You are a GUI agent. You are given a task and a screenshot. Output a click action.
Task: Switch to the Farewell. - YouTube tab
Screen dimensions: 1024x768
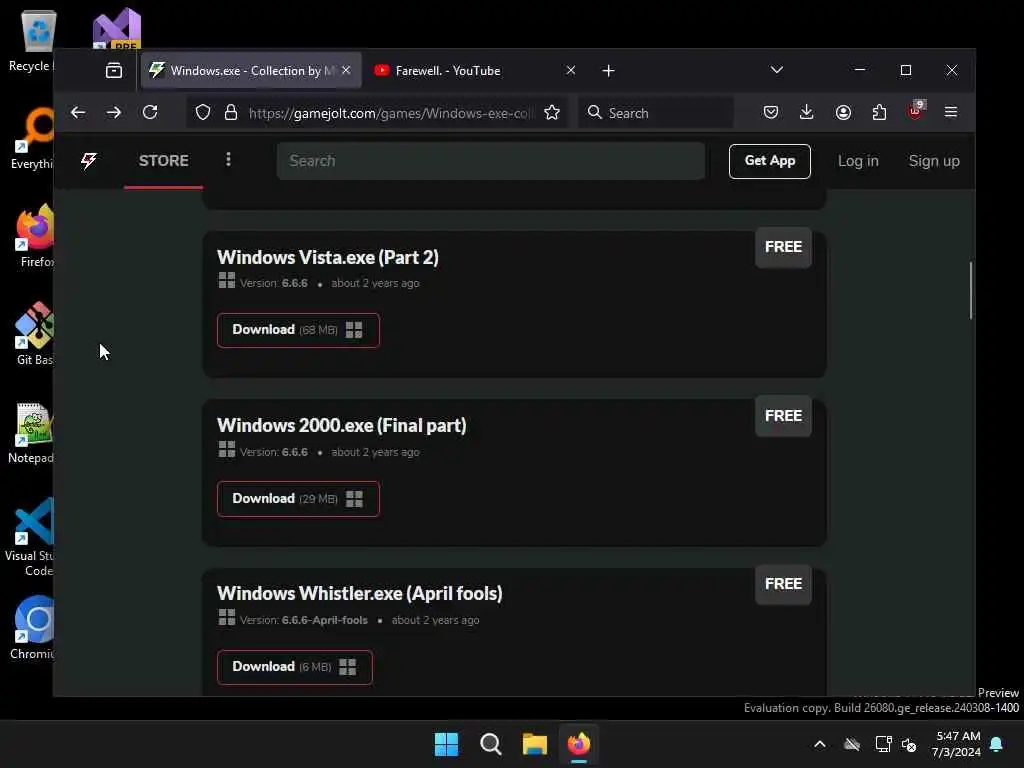[x=475, y=70]
